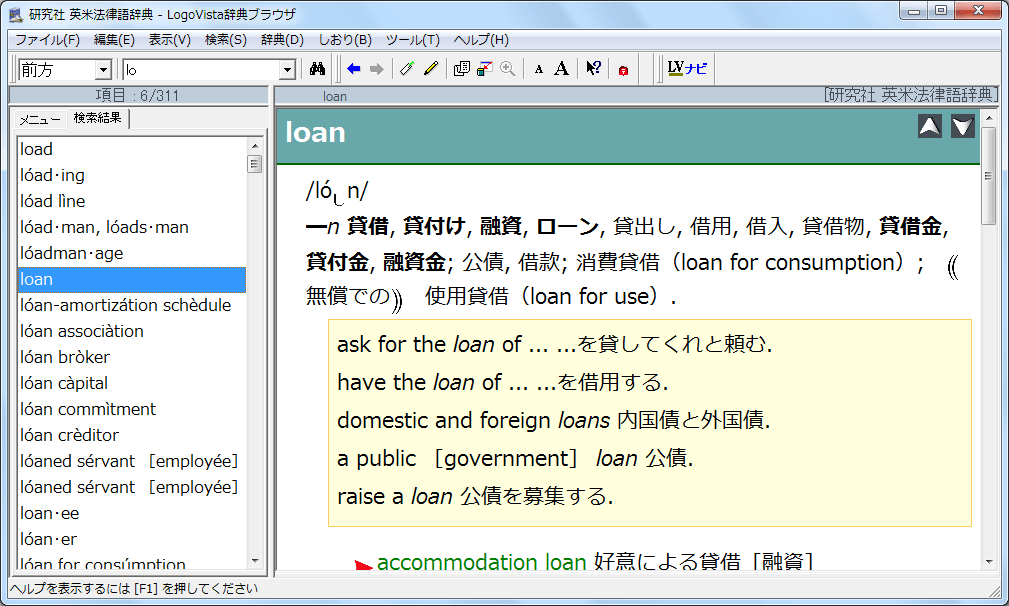Open the 辞典(D) menu
This screenshot has width=1009, height=606.
point(282,40)
